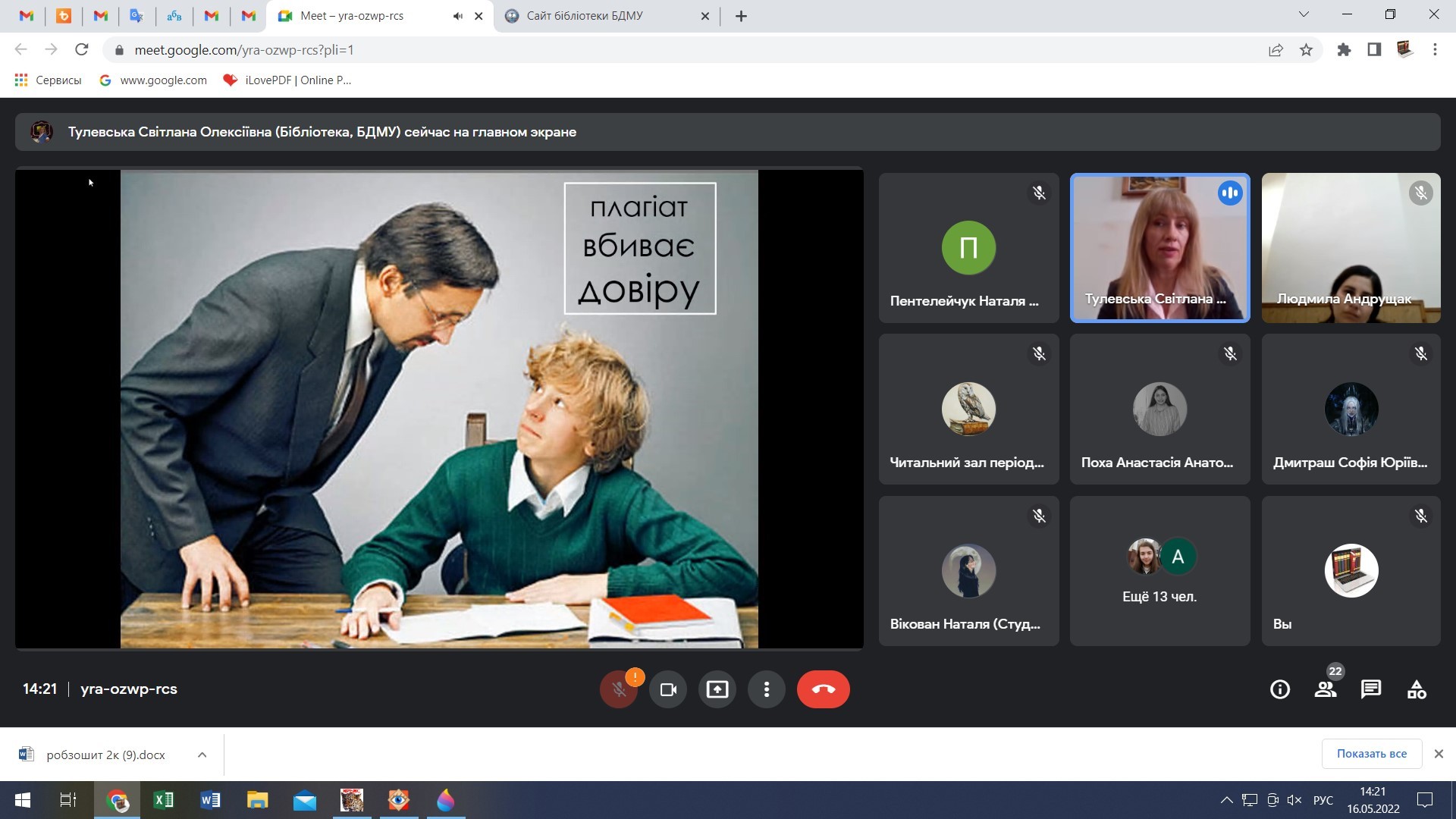Open Chrome extensions puzzle icon
Image resolution: width=1456 pixels, height=819 pixels.
[x=1344, y=50]
